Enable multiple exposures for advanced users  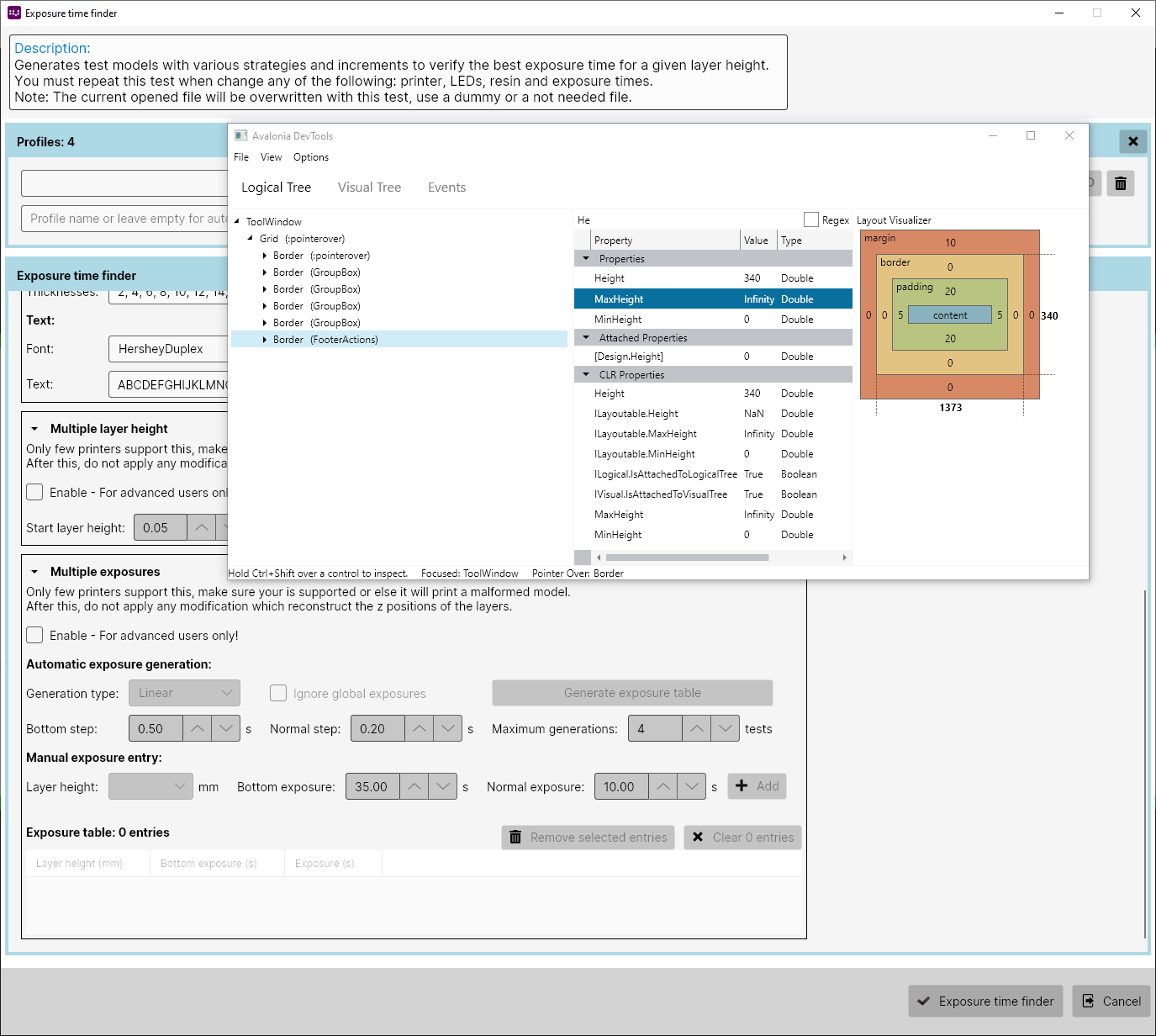pos(34,635)
